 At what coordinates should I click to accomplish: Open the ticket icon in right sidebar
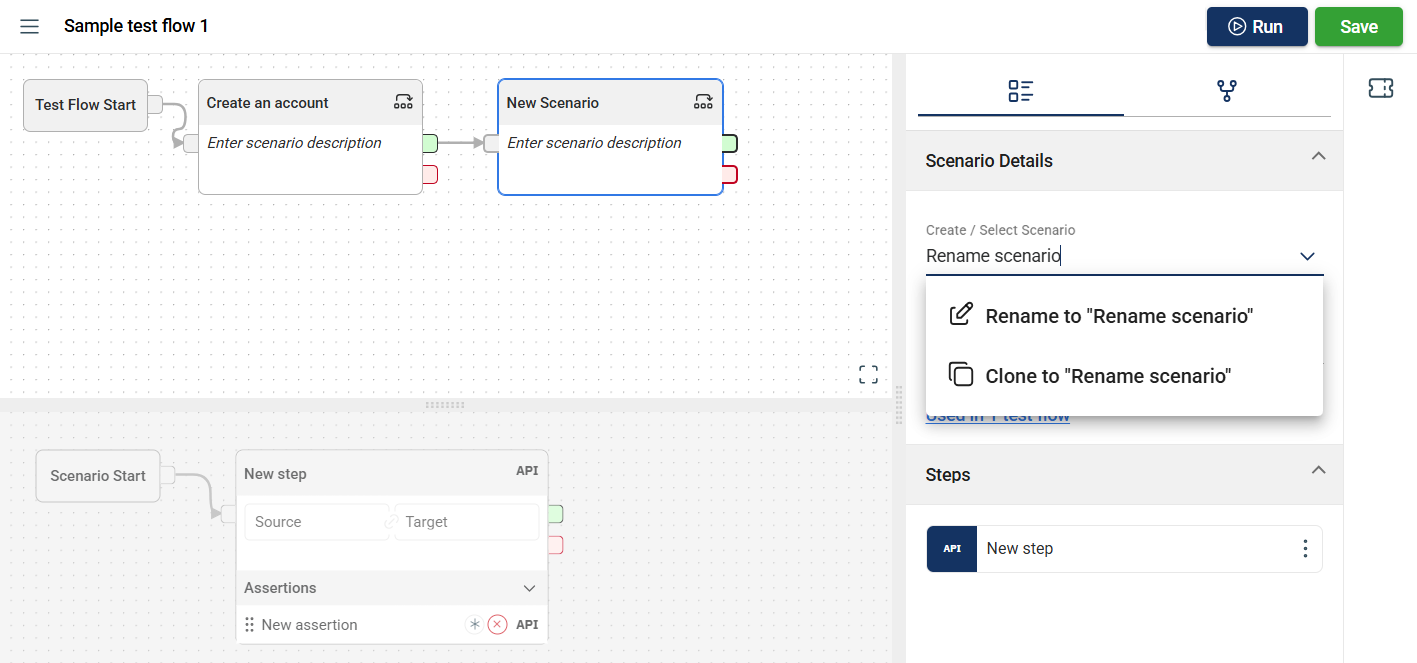(x=1380, y=89)
